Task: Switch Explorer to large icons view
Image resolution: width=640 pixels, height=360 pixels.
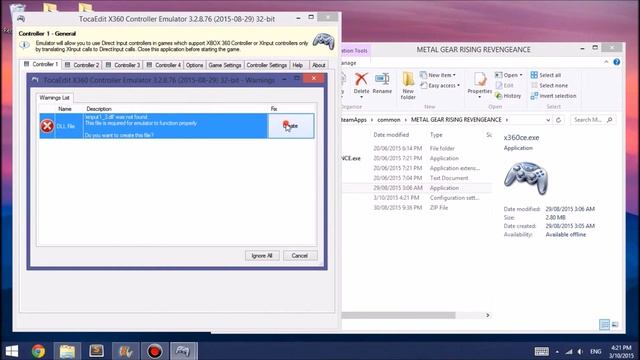Action: (615, 324)
